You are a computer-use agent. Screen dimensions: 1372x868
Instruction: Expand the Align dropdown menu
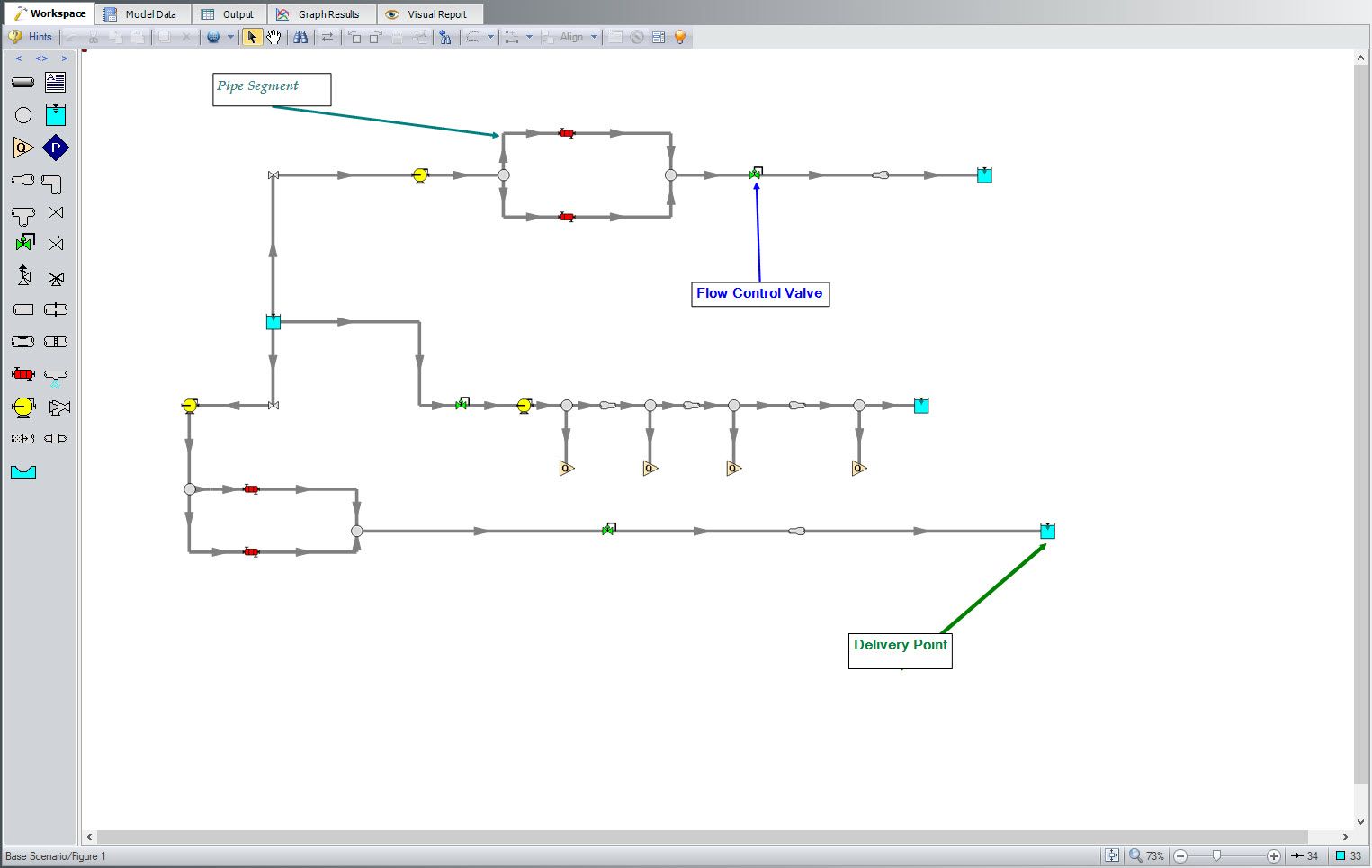click(594, 37)
